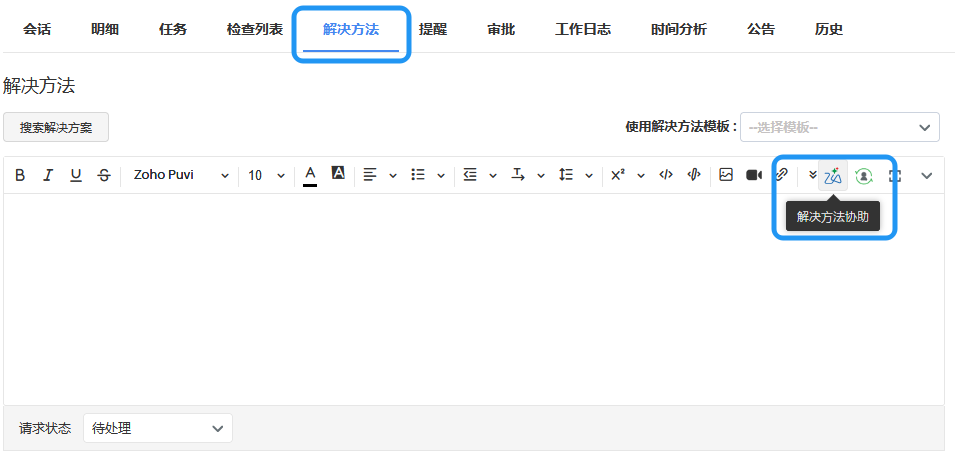Click the superscript X² icon
This screenshot has height=455, width=958.
618,175
